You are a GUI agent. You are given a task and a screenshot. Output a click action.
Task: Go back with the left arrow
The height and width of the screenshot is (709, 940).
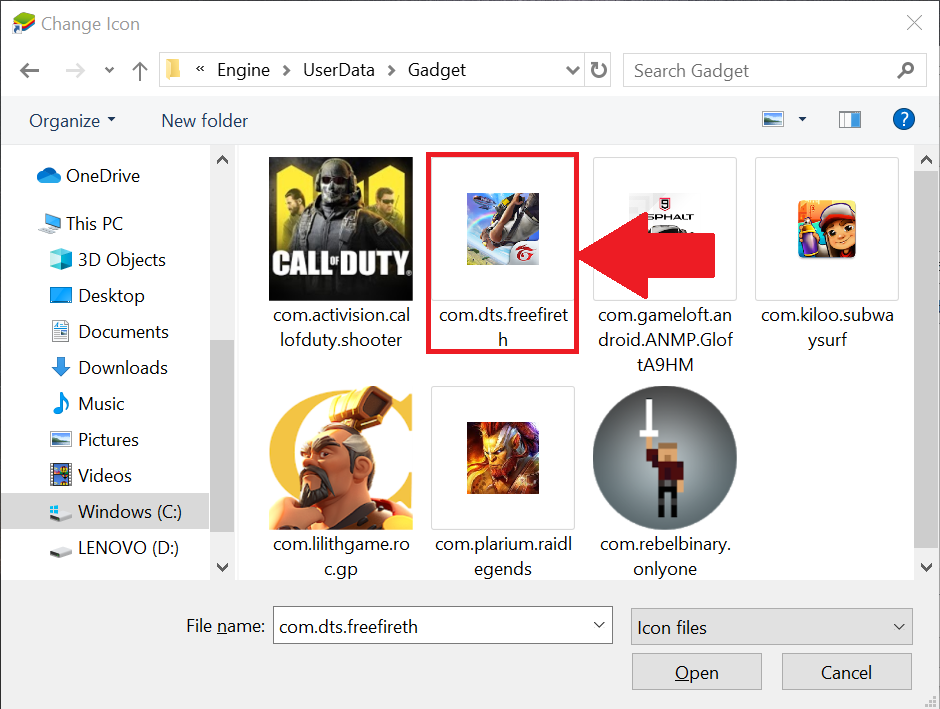point(29,71)
